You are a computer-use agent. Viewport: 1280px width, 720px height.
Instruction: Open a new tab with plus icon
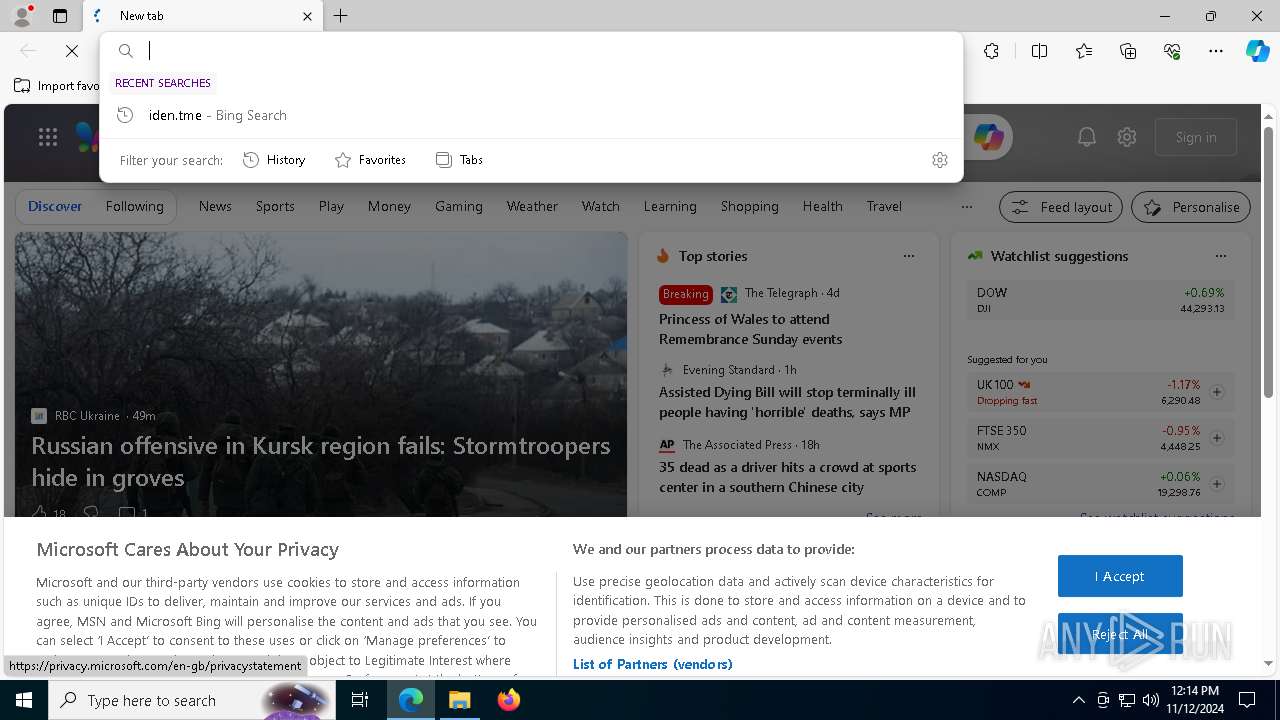(x=341, y=16)
